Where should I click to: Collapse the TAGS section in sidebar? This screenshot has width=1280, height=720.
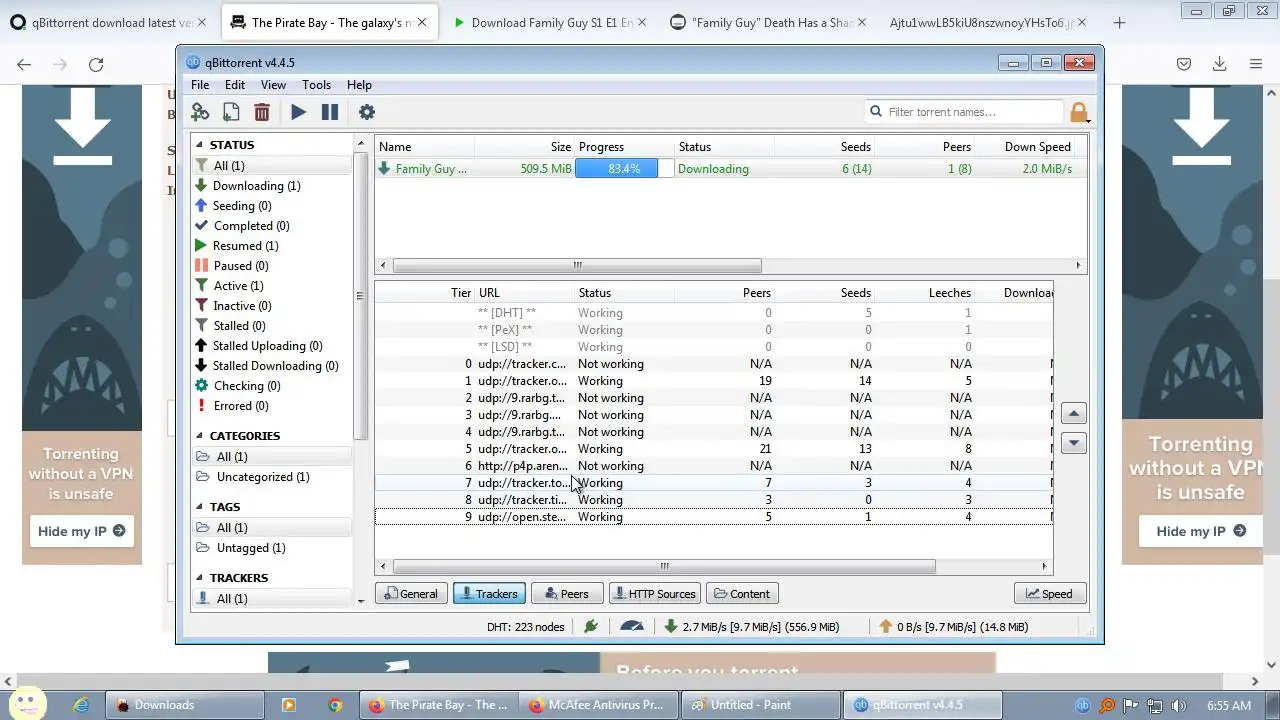tap(199, 507)
